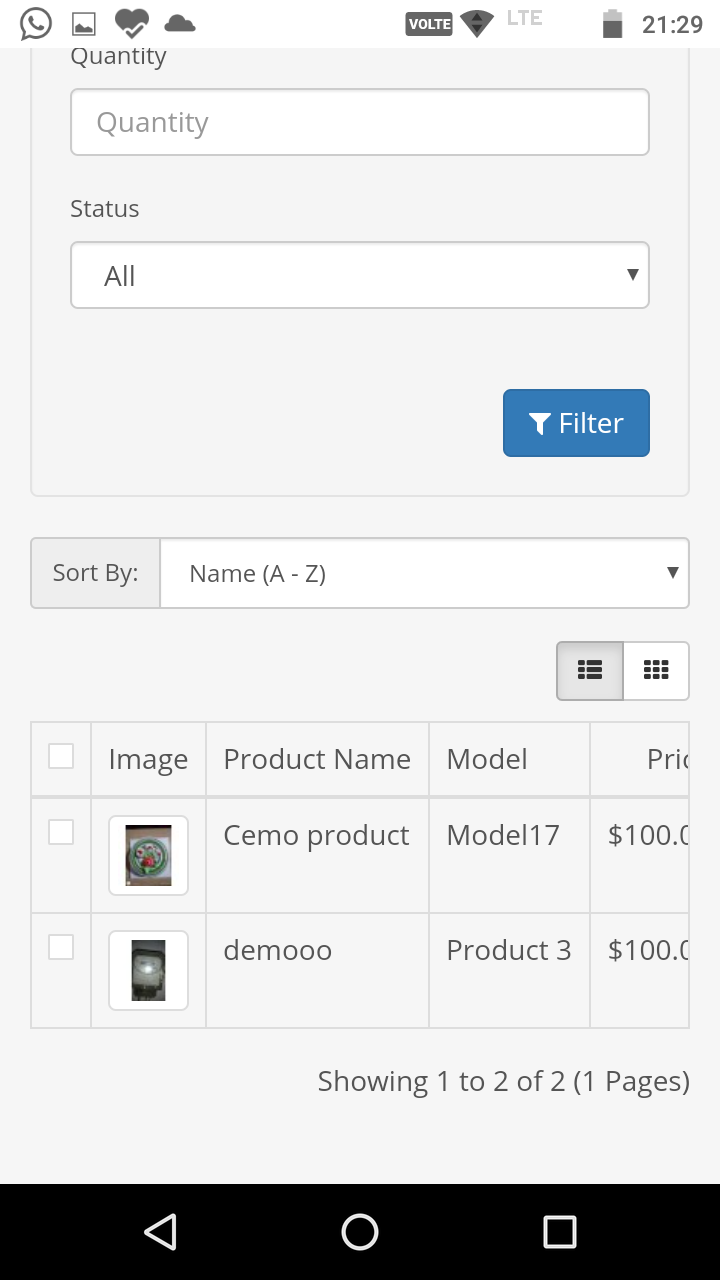Viewport: 720px width, 1280px height.
Task: Apply the blue Filter button
Action: [x=576, y=423]
